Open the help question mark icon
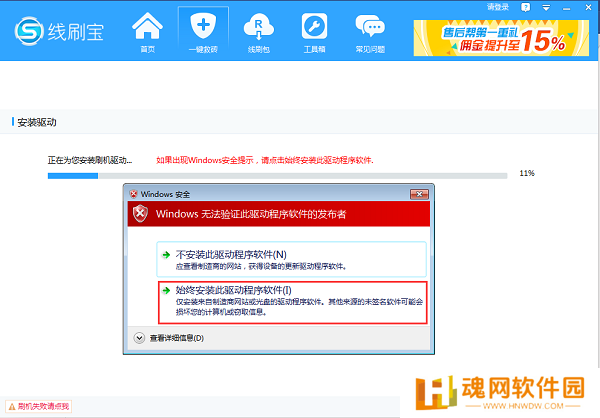This screenshot has height=418, width=600. click(526, 7)
